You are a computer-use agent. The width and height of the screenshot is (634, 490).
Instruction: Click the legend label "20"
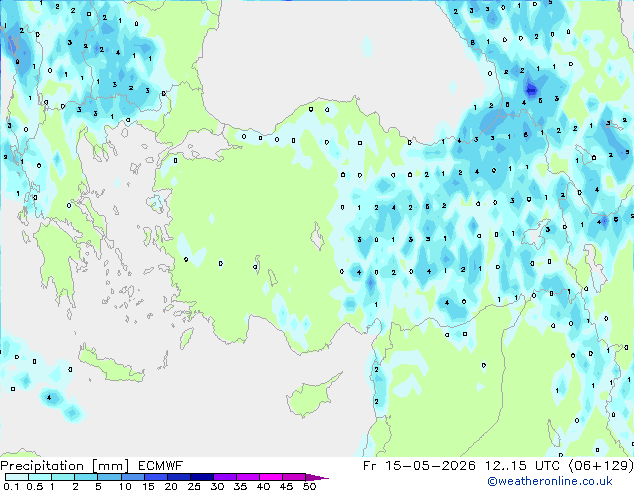(x=171, y=486)
